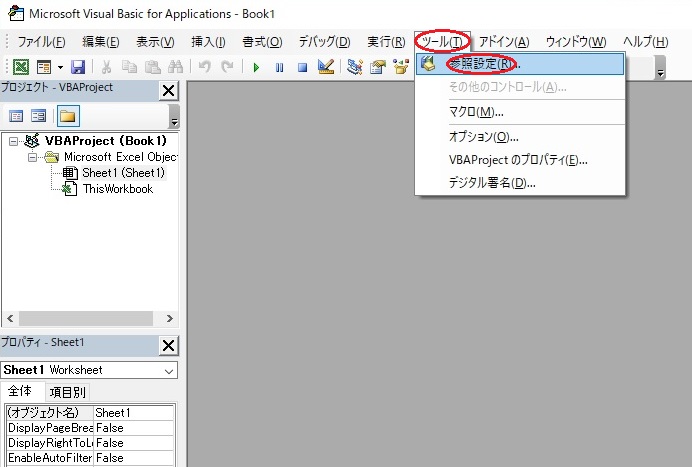Switch to 全体 properties tab
Screen dimensions: 692x467
[x=20, y=391]
